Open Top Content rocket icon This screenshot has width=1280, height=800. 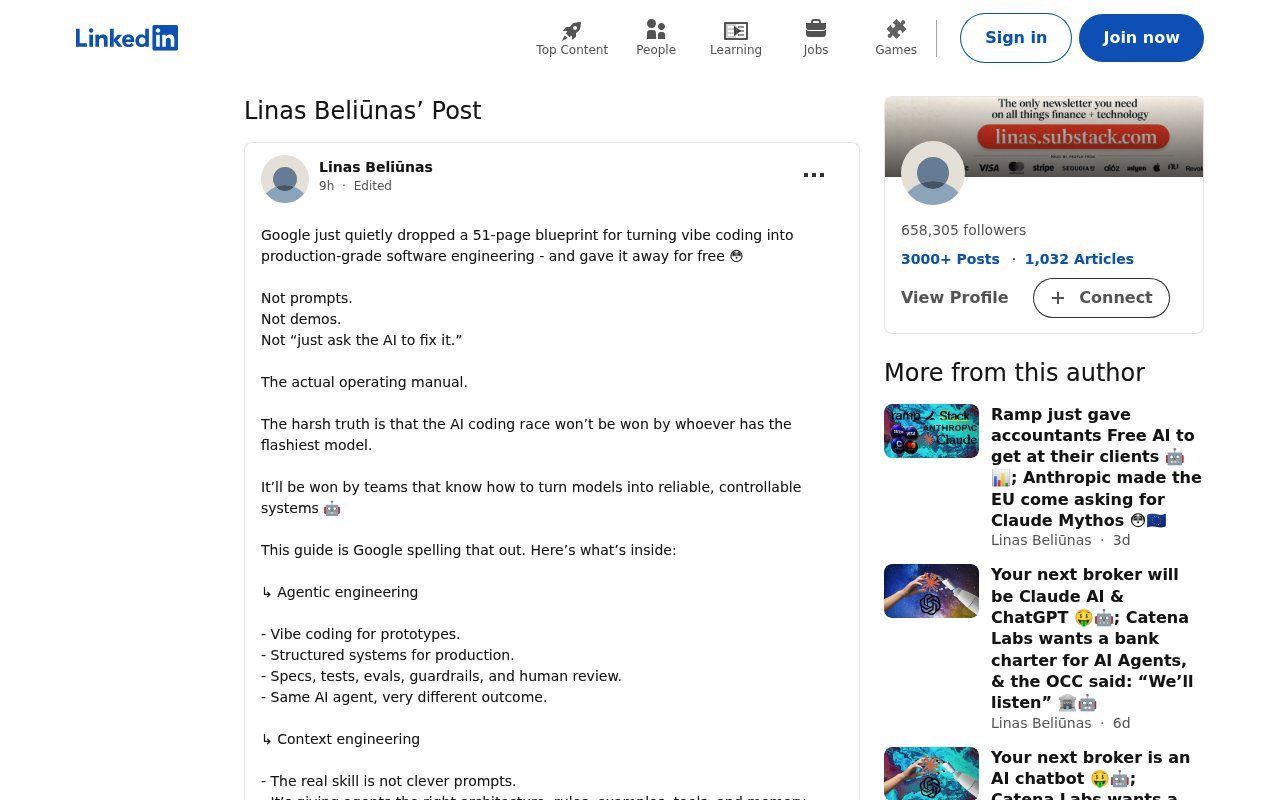[572, 30]
